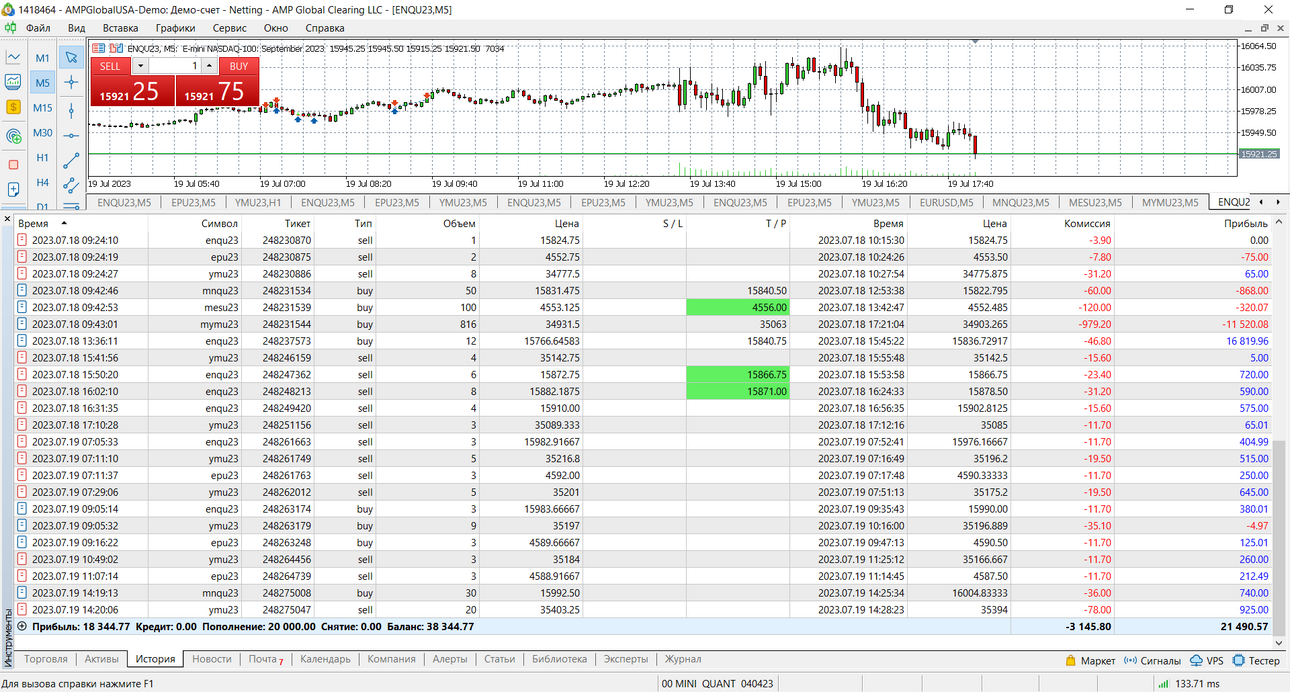Open the Почта tab
The height and width of the screenshot is (692, 1290).
(265, 659)
